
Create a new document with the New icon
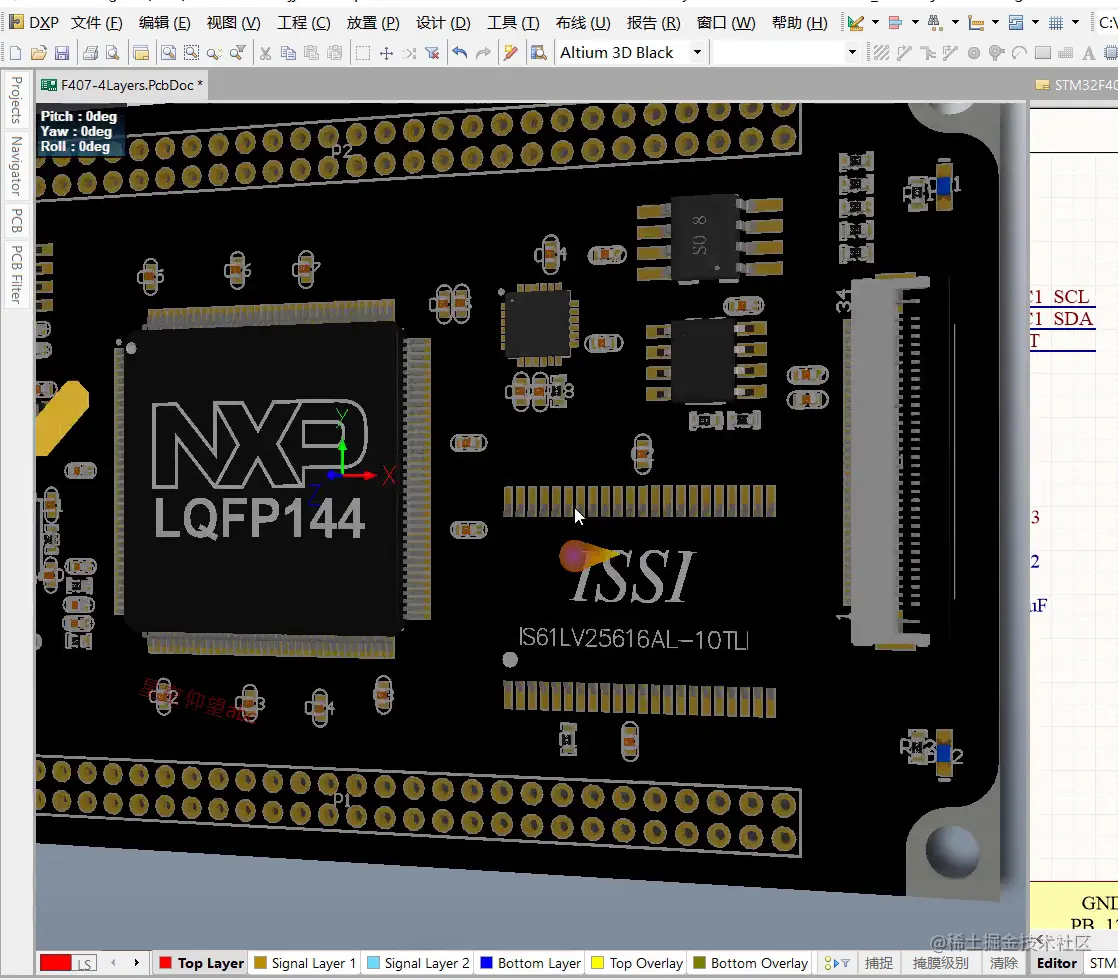[x=16, y=53]
